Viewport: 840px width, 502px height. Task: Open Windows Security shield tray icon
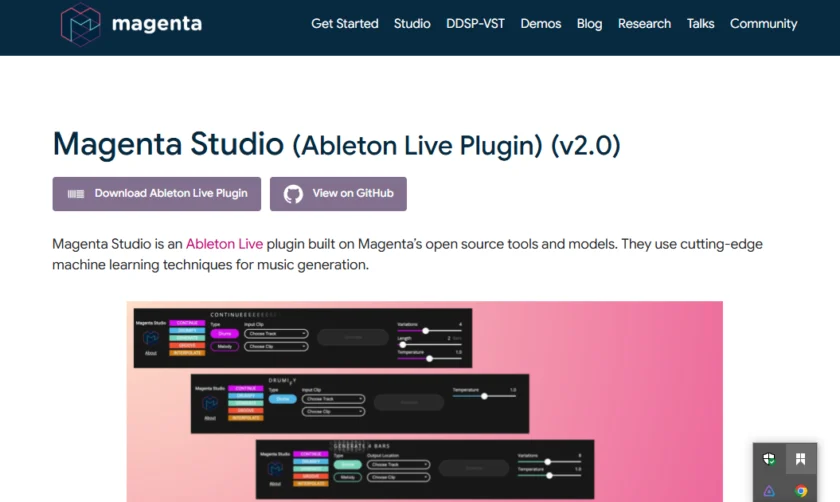769,459
